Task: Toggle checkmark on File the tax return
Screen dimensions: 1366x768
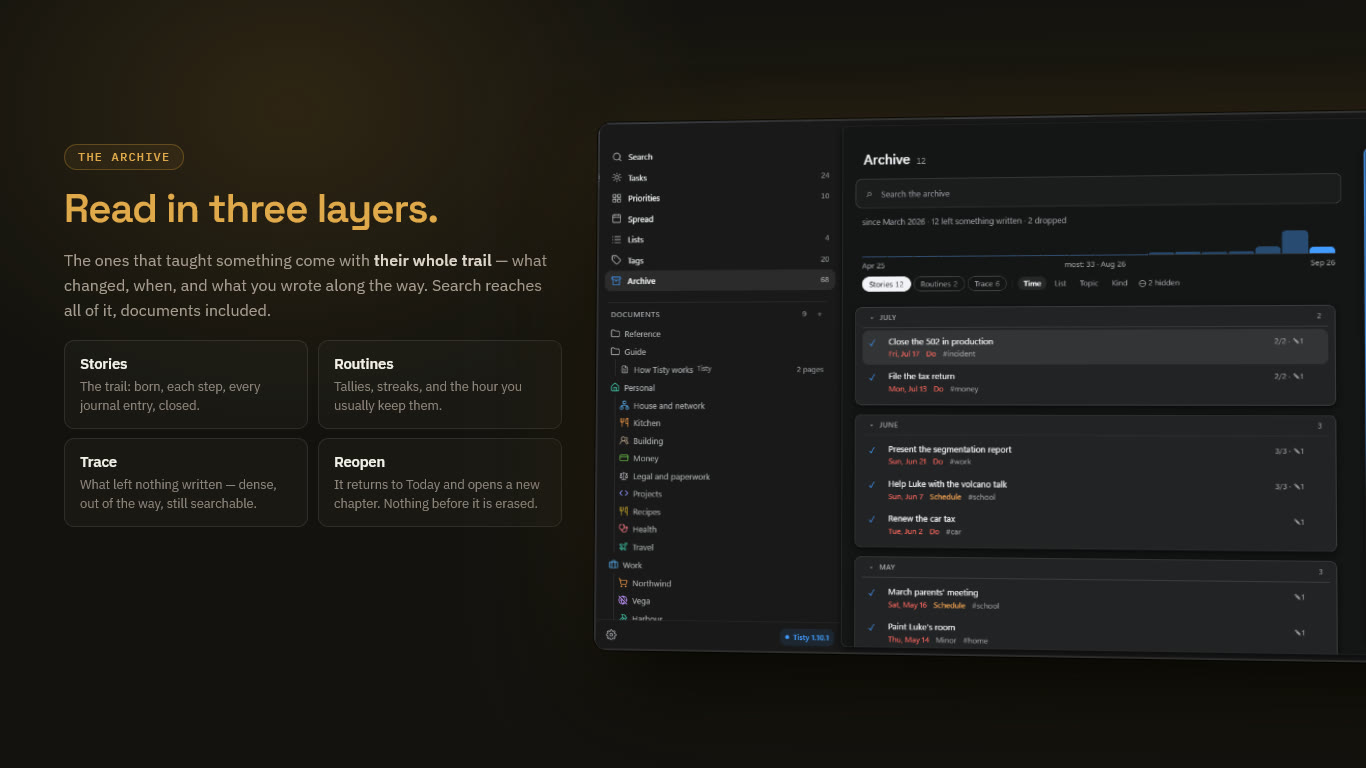Action: tap(872, 377)
